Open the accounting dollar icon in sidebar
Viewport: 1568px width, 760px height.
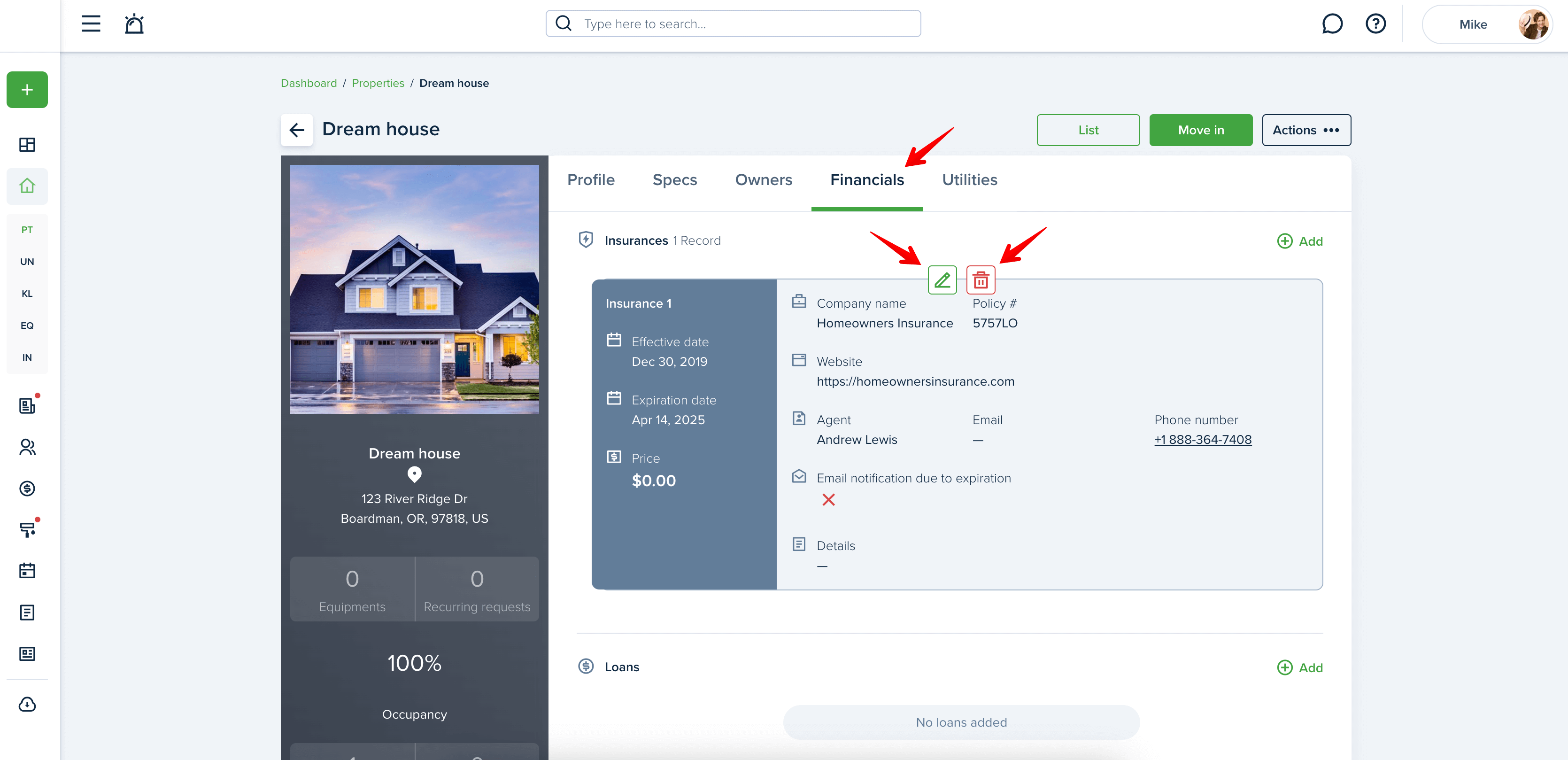[x=27, y=489]
